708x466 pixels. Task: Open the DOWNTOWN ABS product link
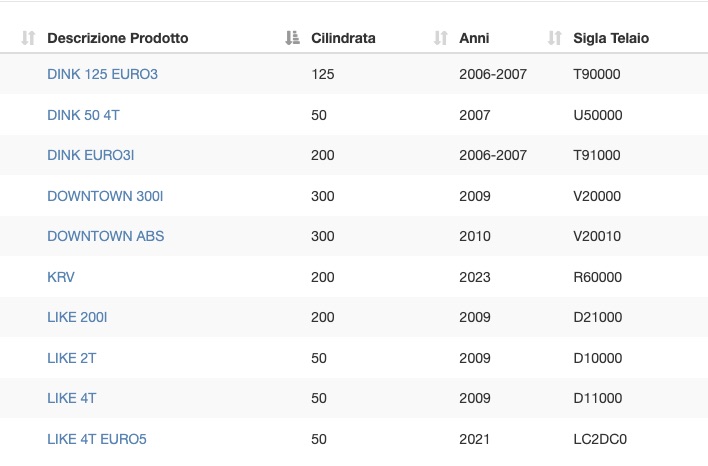(106, 236)
